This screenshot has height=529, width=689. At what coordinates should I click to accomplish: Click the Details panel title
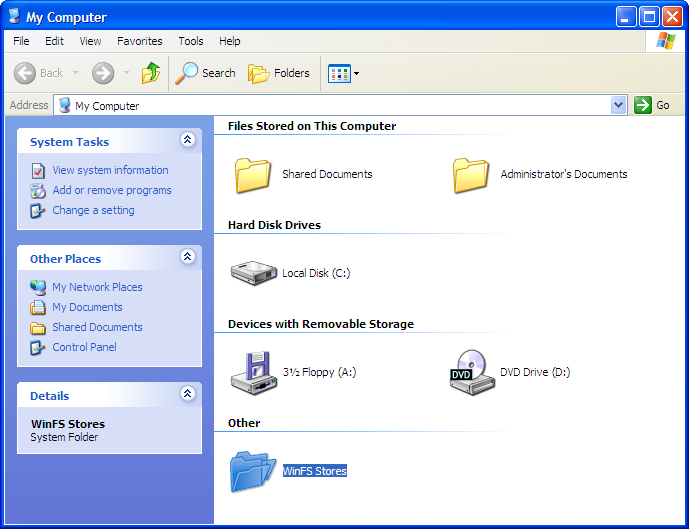point(50,396)
